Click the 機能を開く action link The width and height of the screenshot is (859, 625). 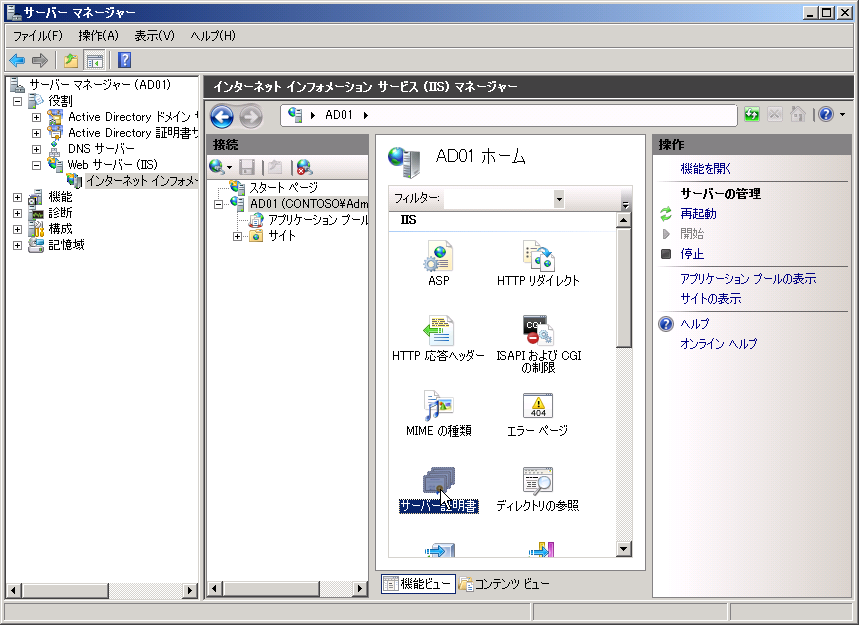click(x=706, y=169)
